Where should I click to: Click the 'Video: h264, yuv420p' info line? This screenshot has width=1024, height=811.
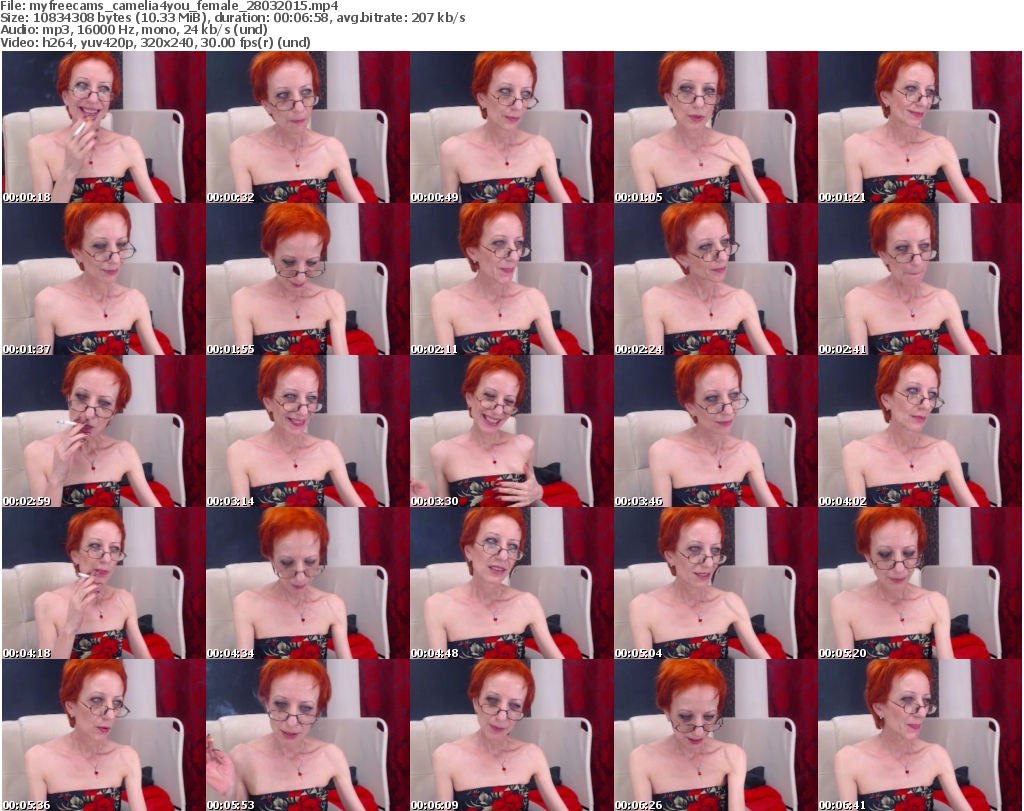[x=155, y=42]
